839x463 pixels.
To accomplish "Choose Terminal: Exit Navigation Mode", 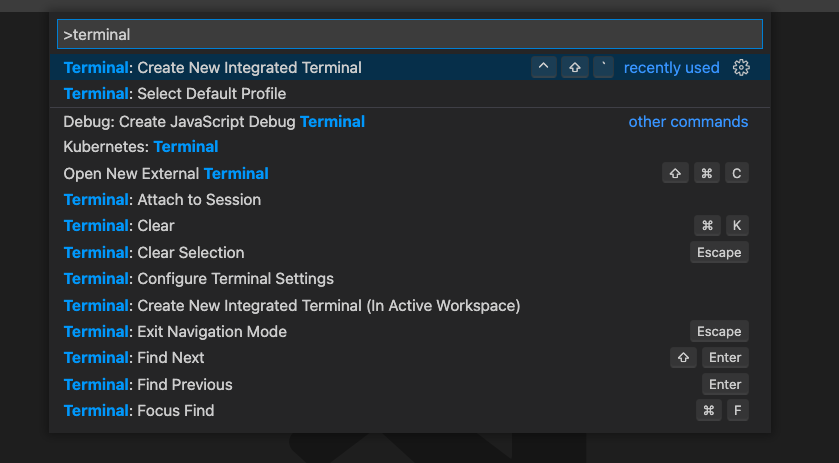I will click(410, 332).
